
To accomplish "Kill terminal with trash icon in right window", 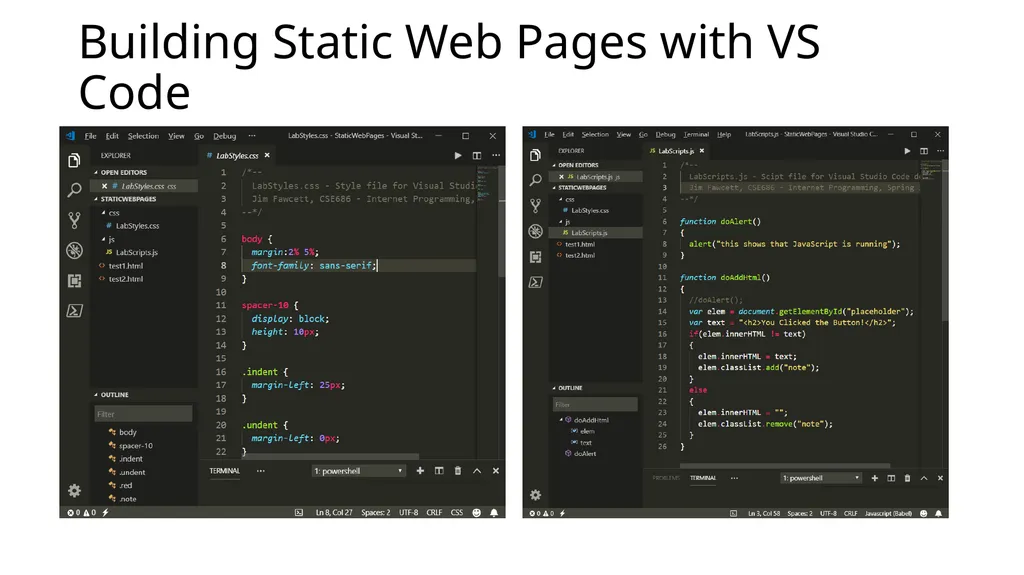I will coord(907,478).
